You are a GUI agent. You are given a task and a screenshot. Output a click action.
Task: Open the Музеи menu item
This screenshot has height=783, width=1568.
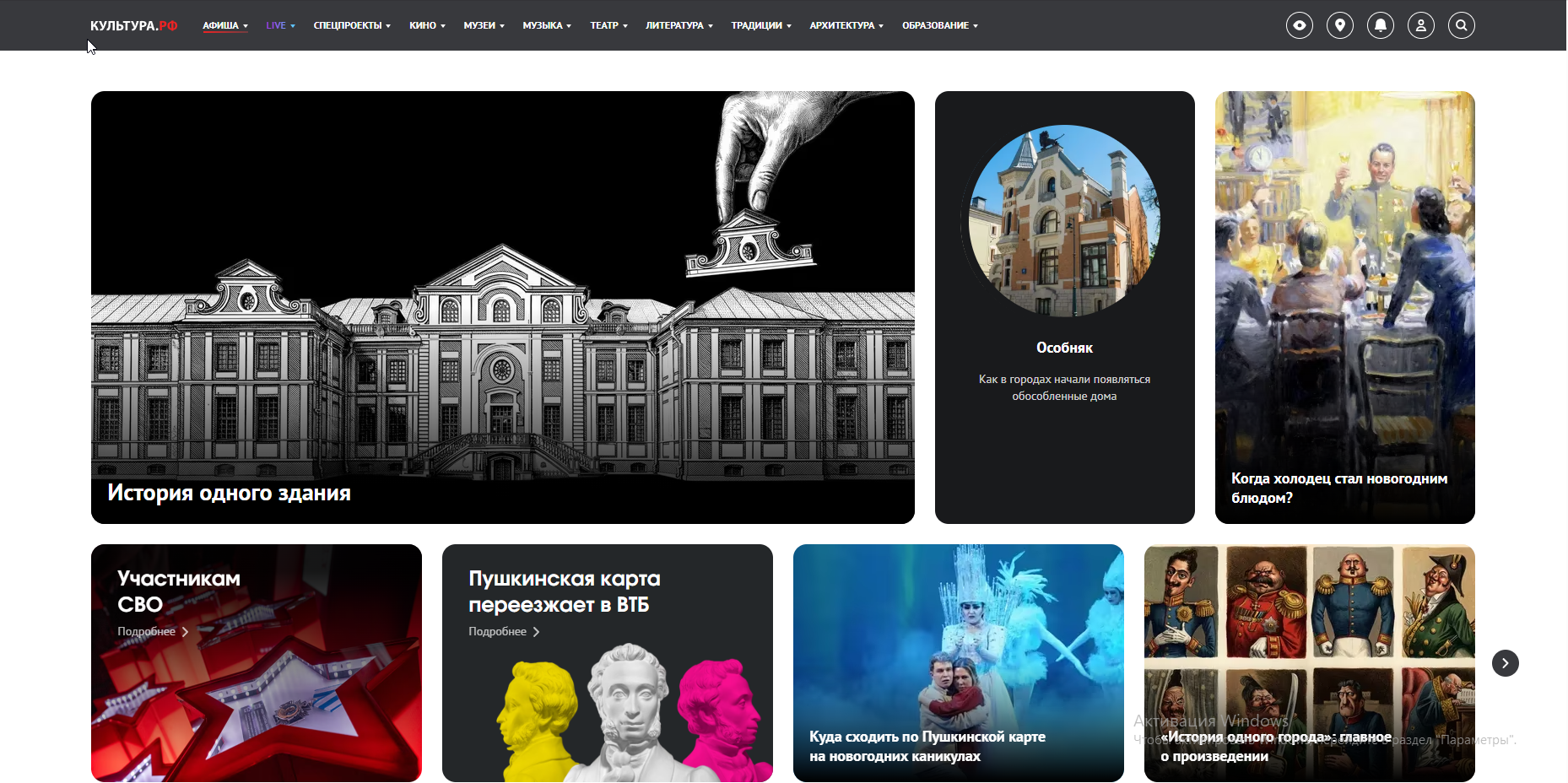(x=483, y=25)
